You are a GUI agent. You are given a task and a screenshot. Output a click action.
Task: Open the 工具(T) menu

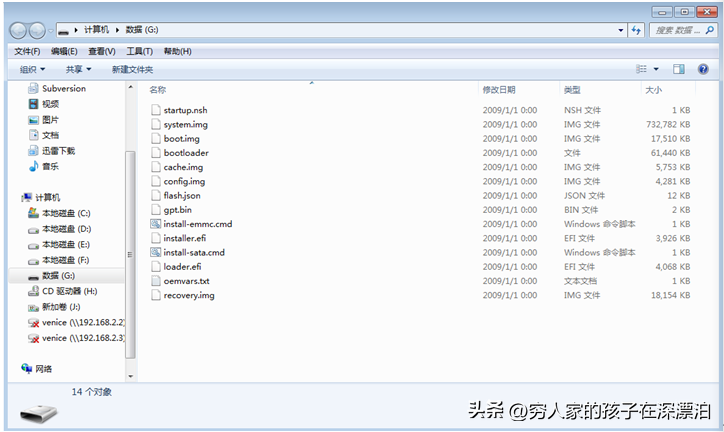(139, 51)
